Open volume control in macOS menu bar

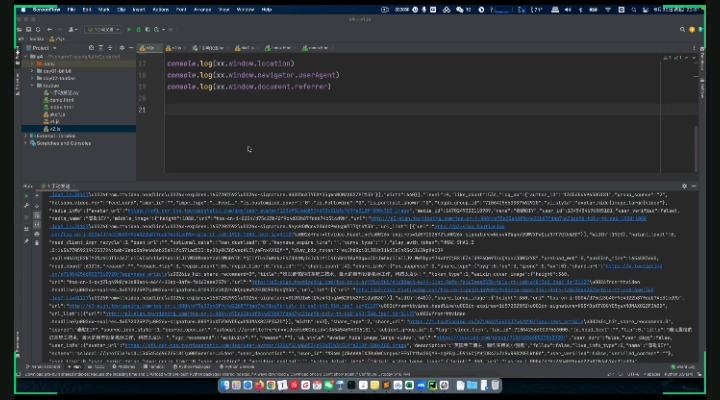point(568,10)
